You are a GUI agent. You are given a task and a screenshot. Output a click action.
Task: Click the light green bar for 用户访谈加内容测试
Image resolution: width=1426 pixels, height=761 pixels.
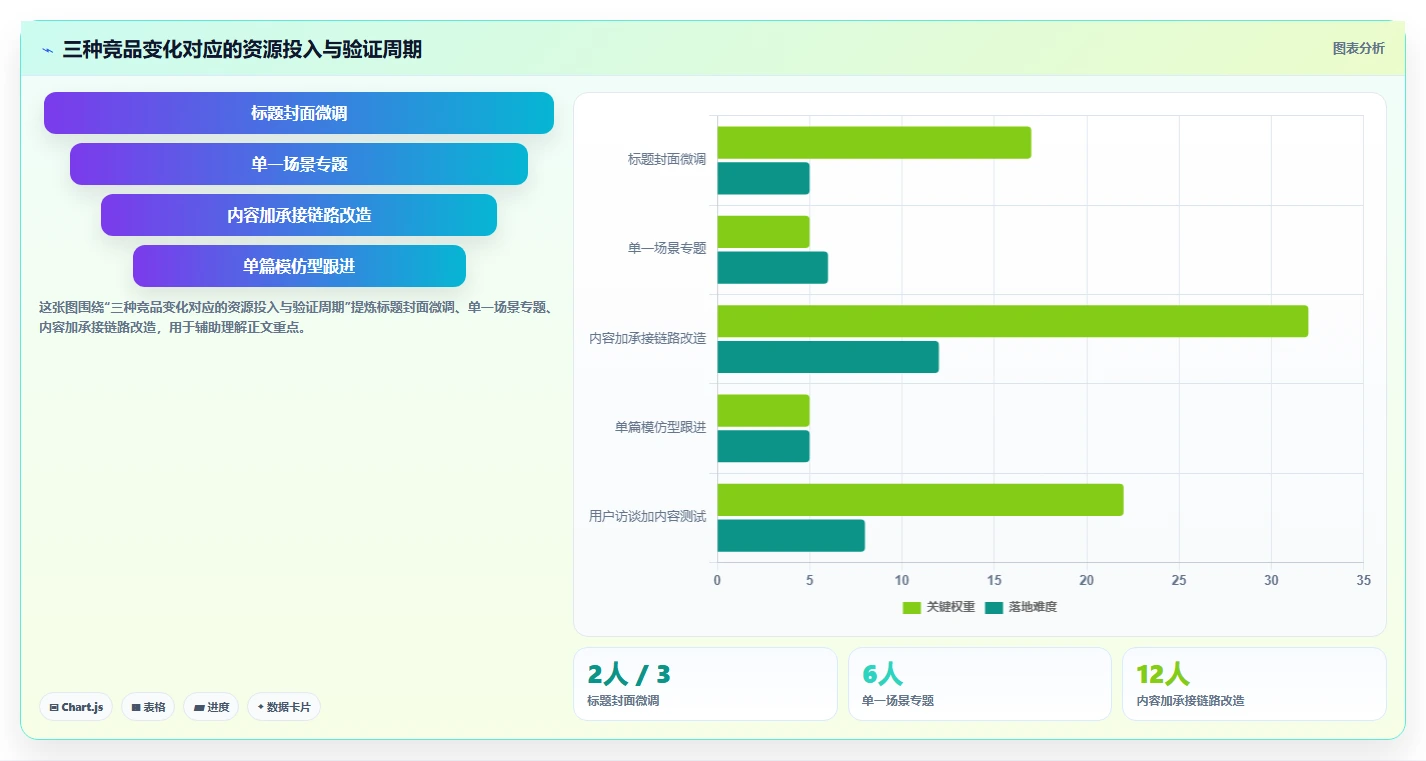[920, 500]
